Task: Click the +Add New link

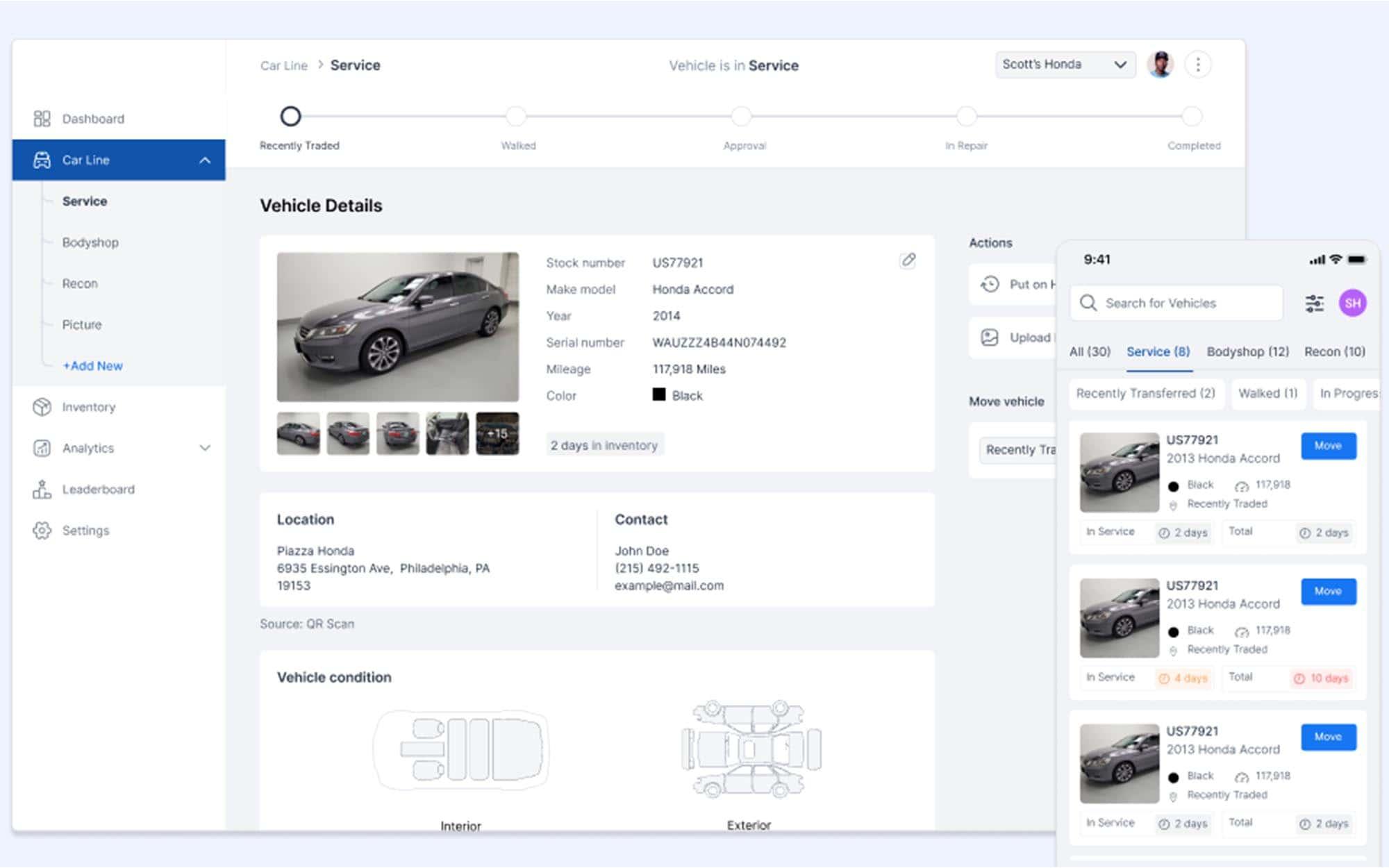Action: [93, 366]
